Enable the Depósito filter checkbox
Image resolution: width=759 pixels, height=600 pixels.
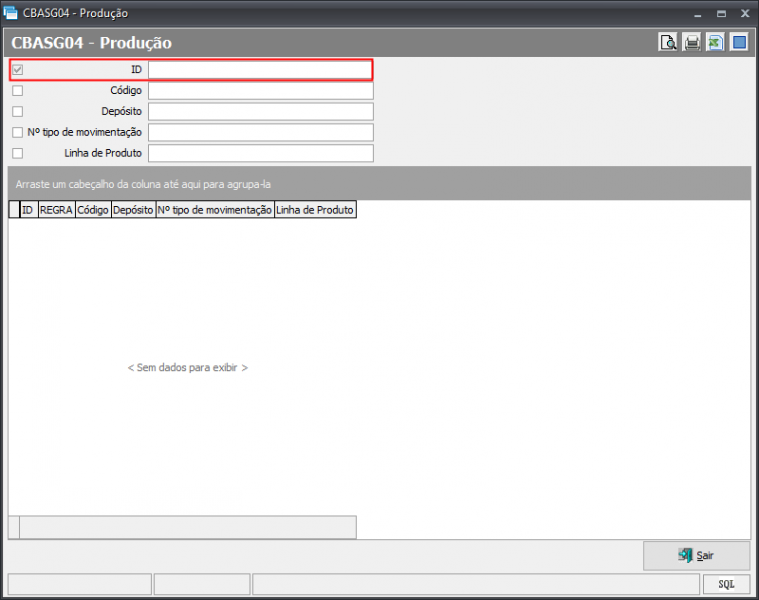click(17, 111)
